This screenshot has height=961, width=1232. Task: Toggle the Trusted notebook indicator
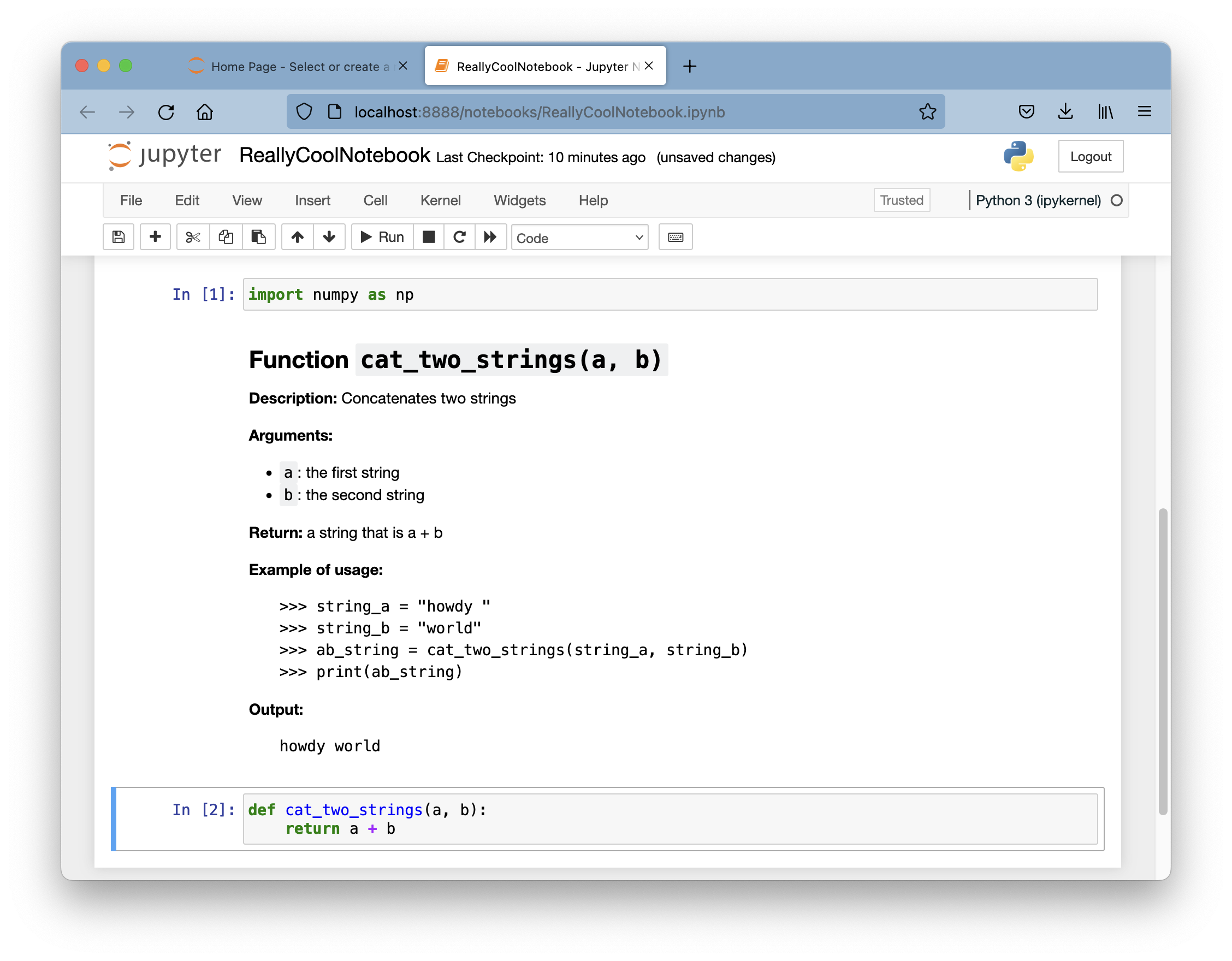[x=901, y=200]
